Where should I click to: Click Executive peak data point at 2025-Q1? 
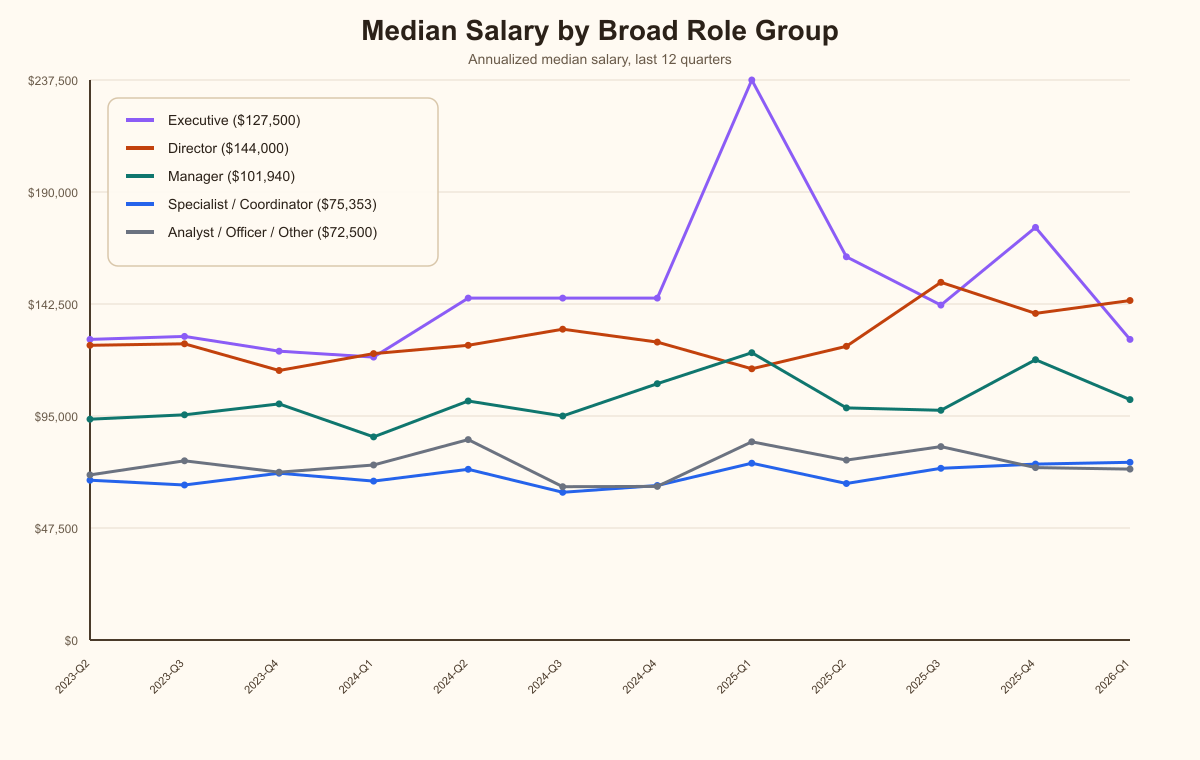point(752,80)
